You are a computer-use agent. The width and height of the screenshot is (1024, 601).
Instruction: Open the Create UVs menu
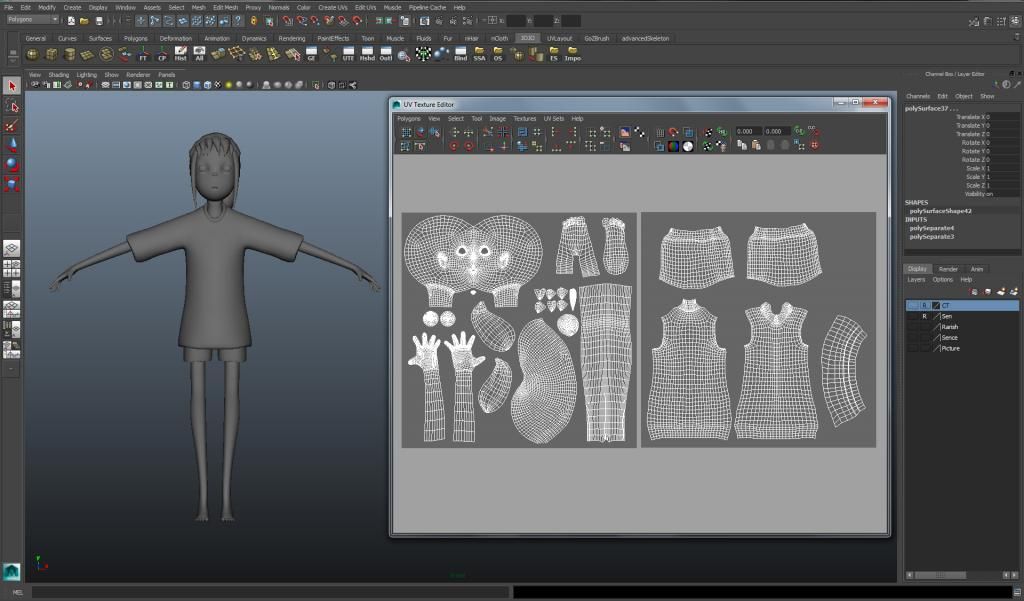pyautogui.click(x=333, y=7)
